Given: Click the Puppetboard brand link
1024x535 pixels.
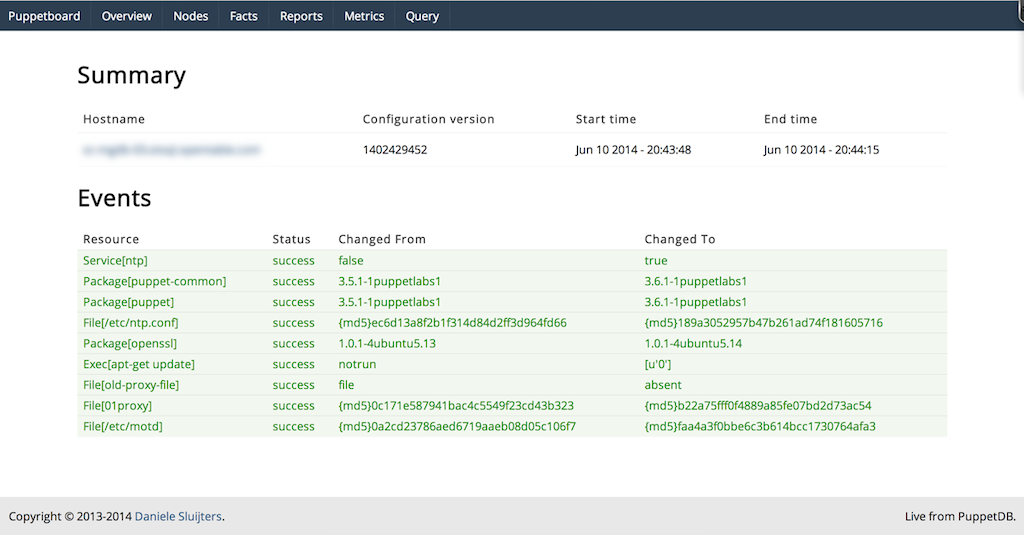Looking at the screenshot, I should [44, 16].
